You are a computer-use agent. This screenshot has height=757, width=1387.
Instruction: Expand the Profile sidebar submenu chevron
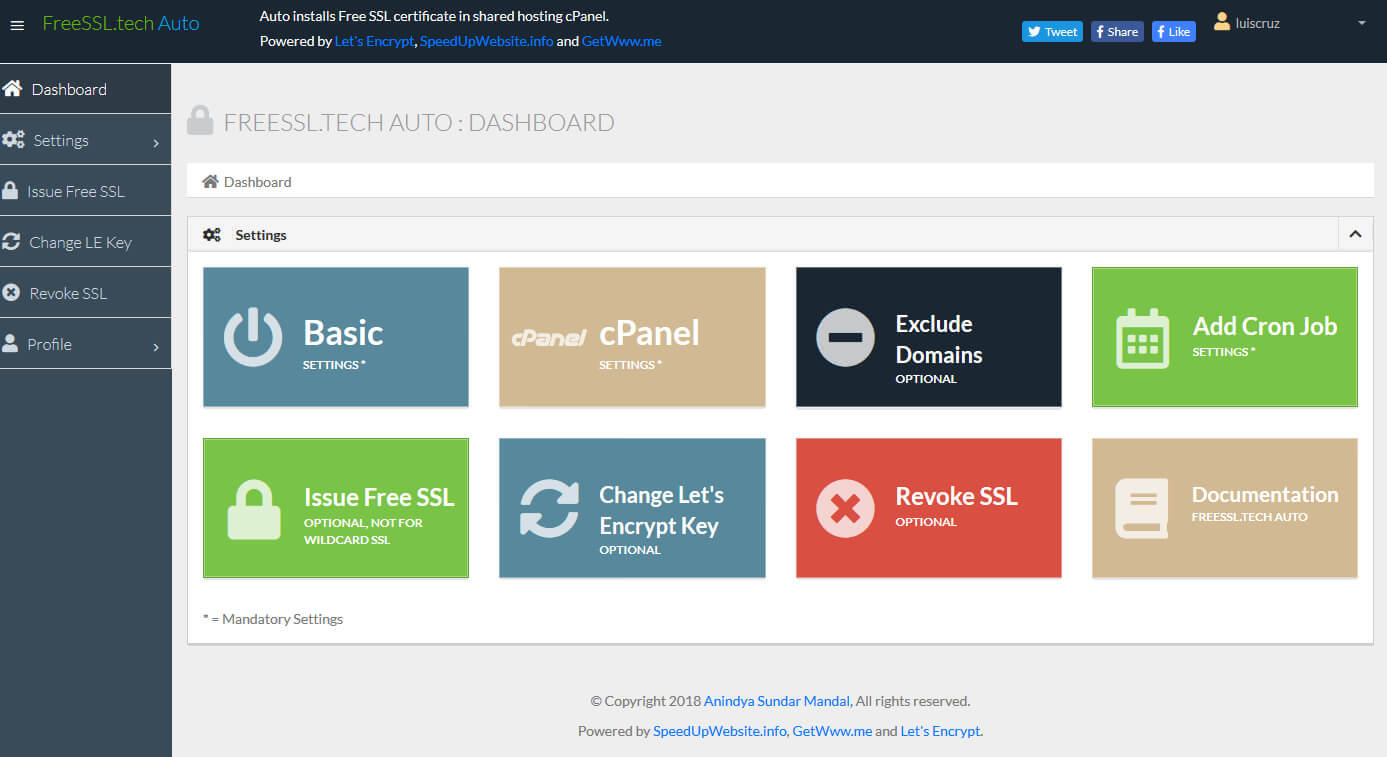(x=156, y=347)
